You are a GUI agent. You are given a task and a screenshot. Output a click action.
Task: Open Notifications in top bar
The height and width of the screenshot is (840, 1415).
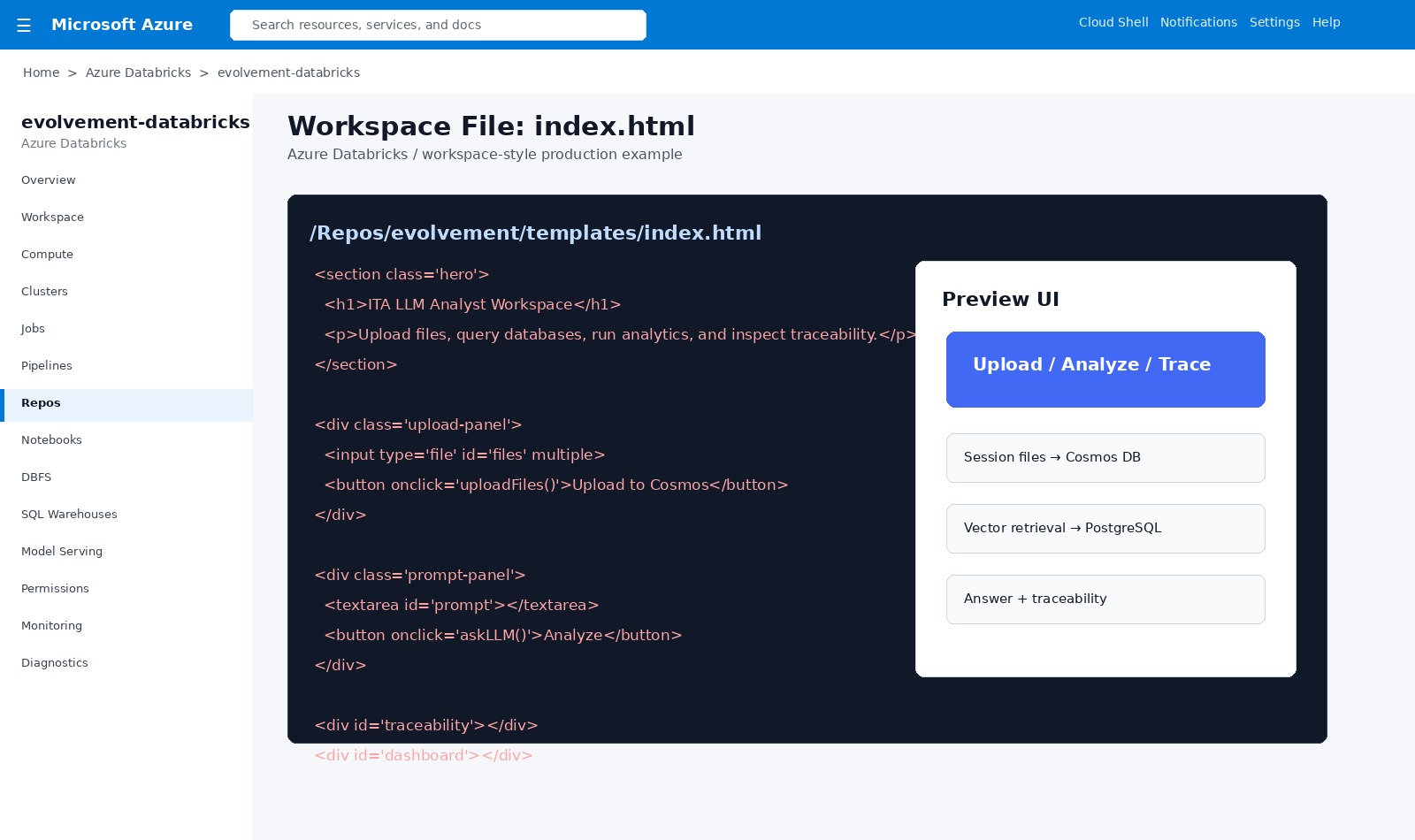click(1198, 22)
